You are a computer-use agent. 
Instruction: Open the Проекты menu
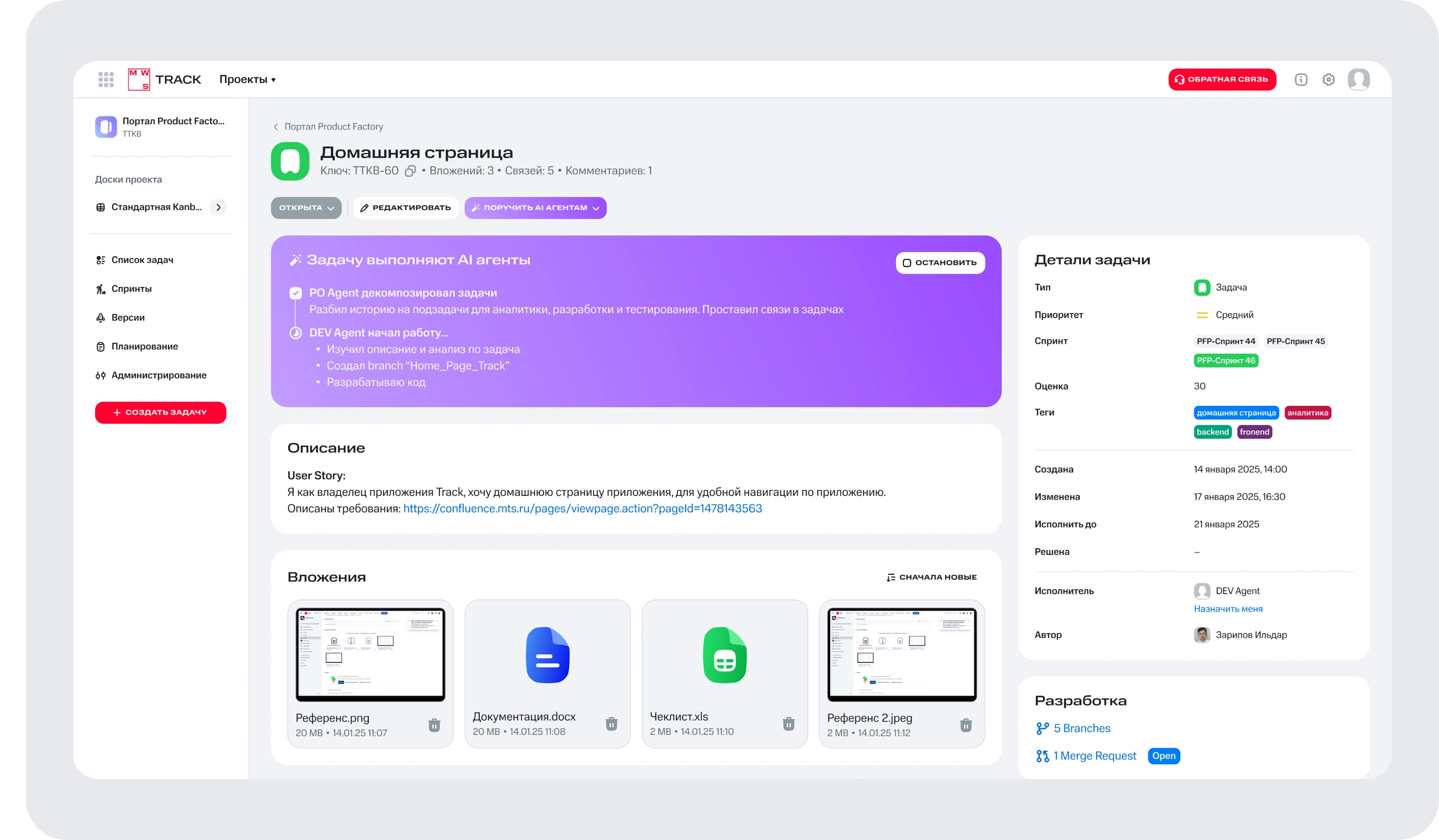click(247, 79)
